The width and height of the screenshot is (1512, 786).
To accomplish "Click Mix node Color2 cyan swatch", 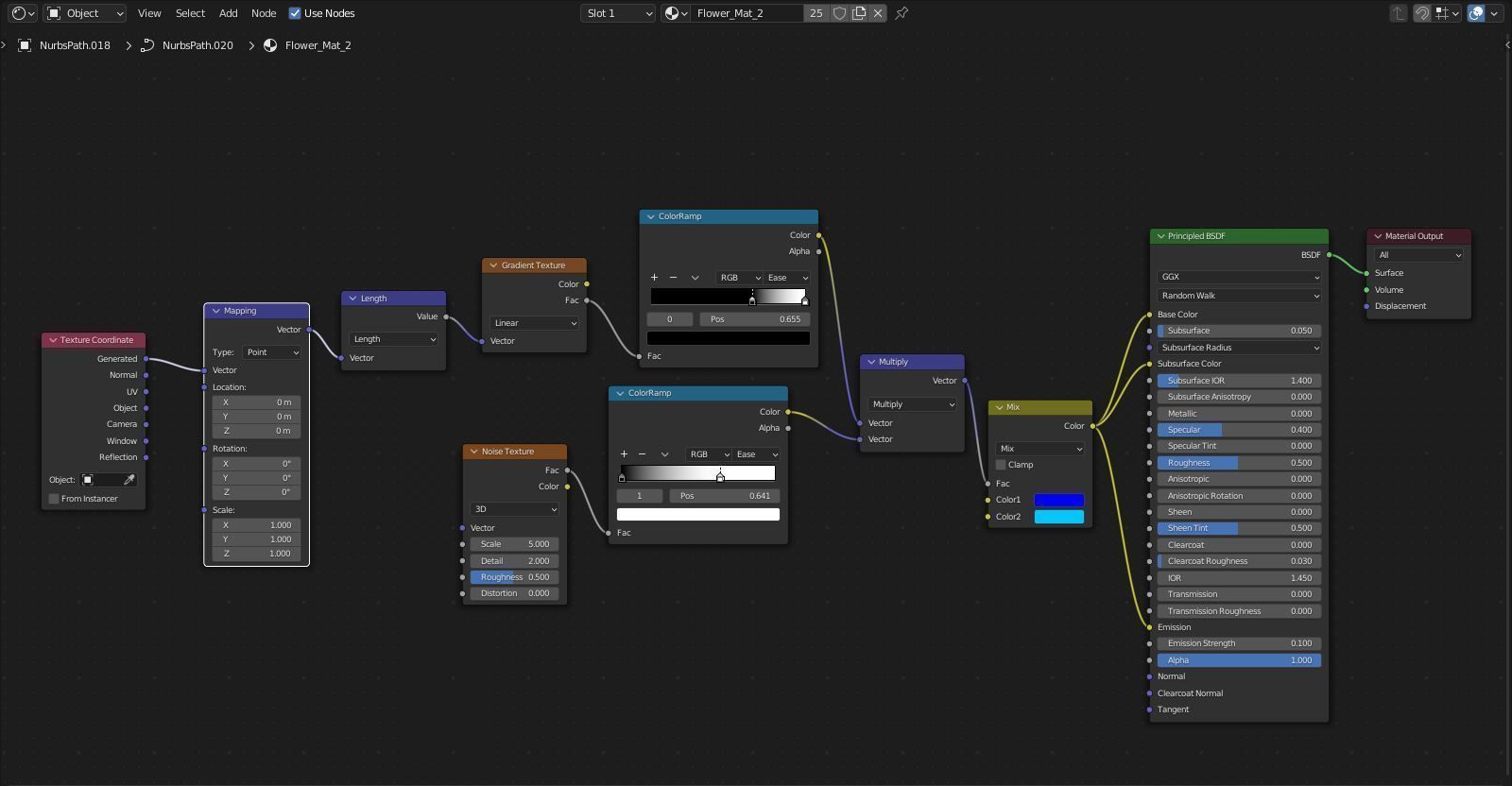I will pos(1058,517).
